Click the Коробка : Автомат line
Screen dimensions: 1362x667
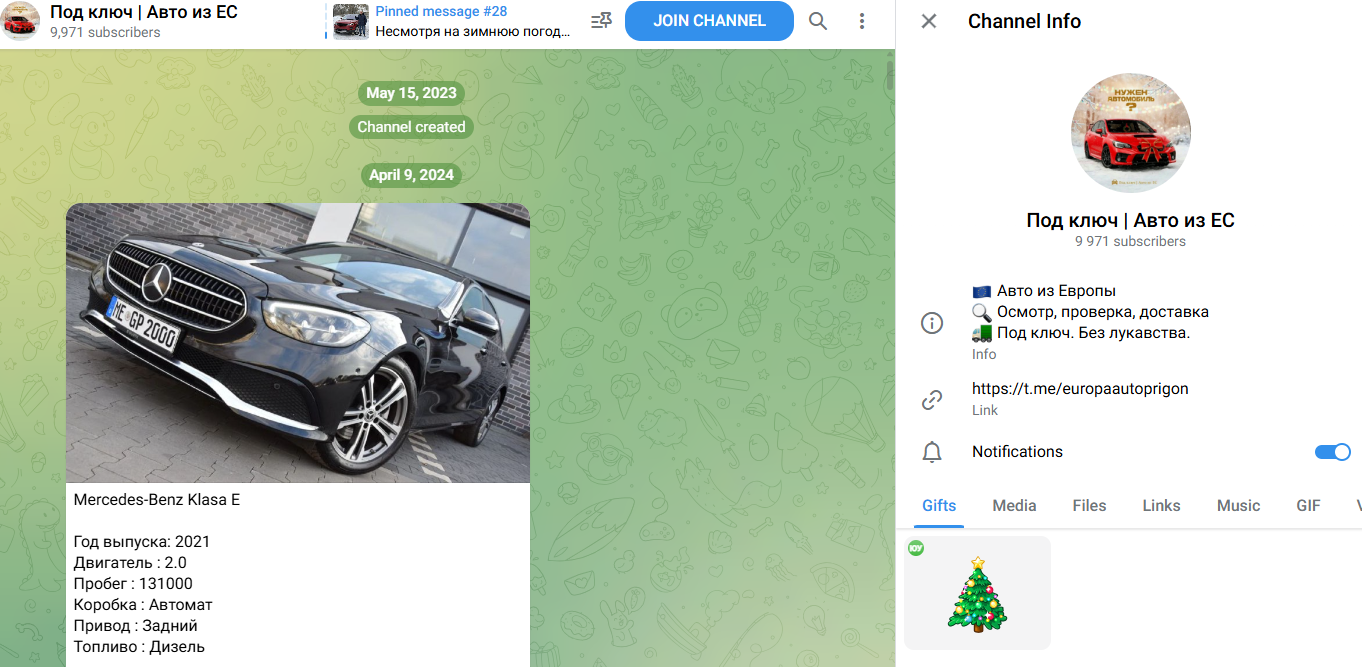coord(143,605)
